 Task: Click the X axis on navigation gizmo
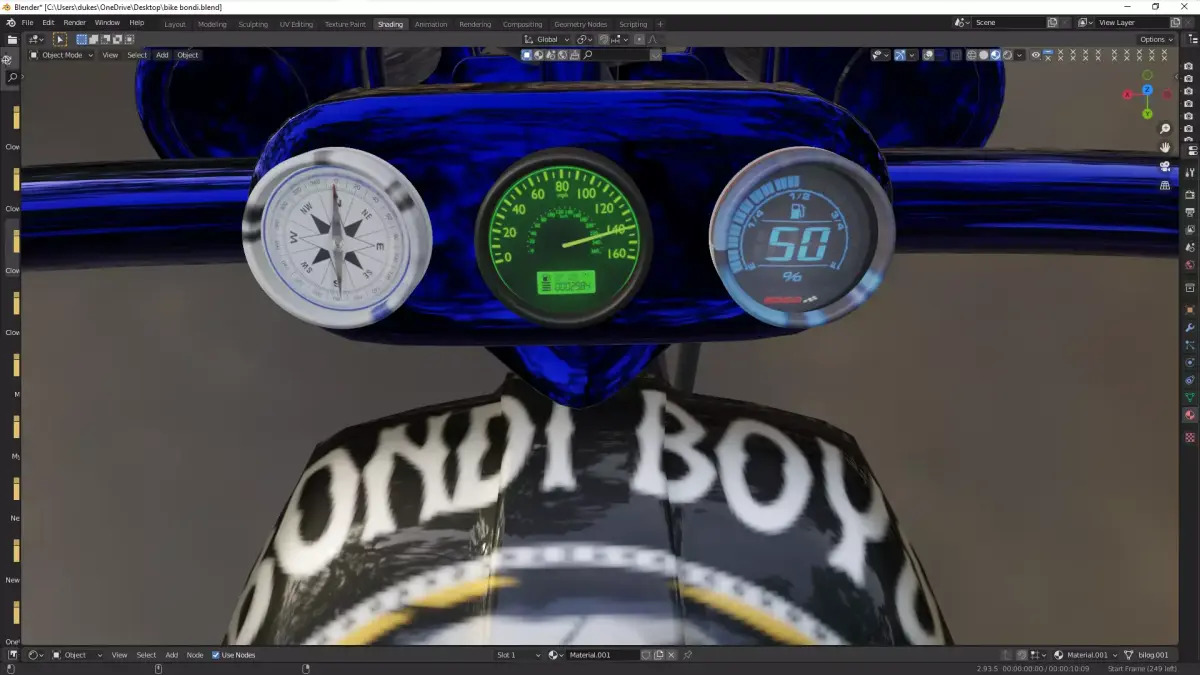click(x=1127, y=95)
